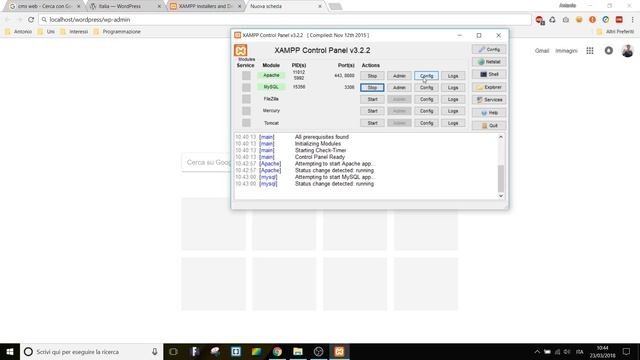Open Chrome from the taskbar

pyautogui.click(x=277, y=351)
